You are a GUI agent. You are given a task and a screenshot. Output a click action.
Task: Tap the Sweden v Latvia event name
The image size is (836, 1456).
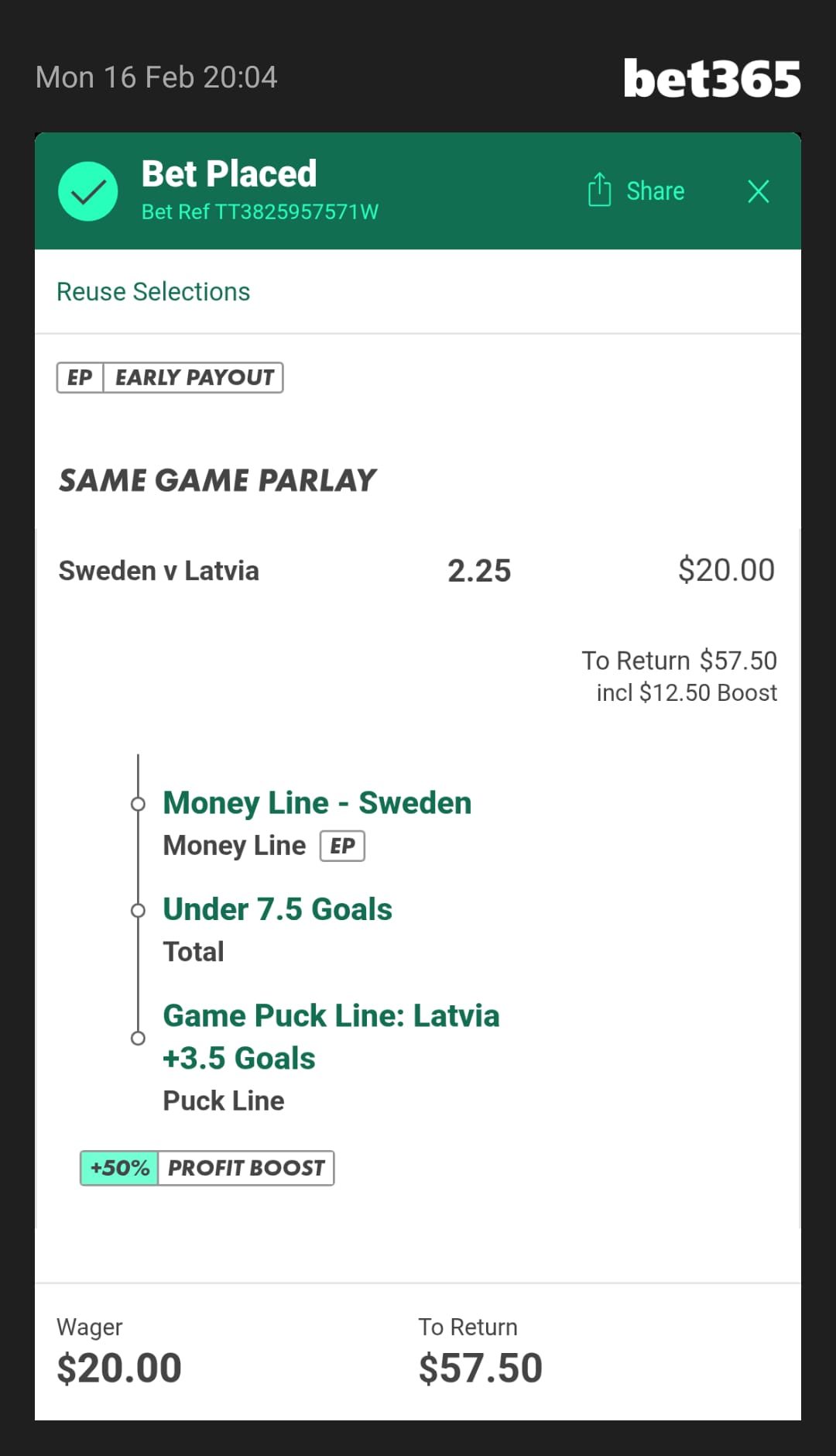click(159, 571)
